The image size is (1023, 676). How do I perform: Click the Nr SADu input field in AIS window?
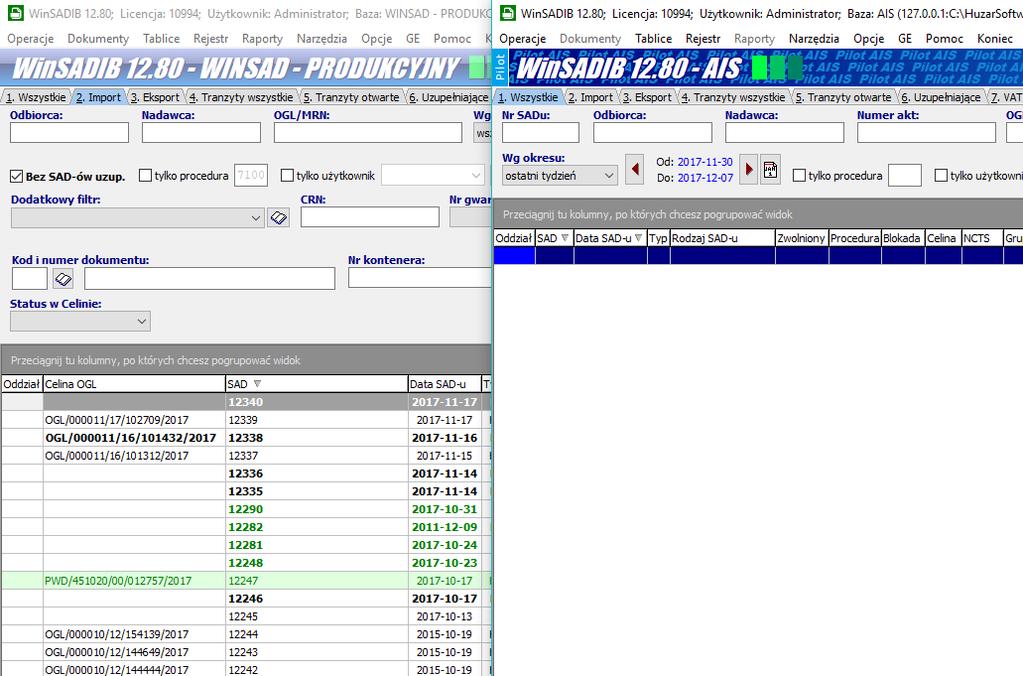(x=540, y=133)
